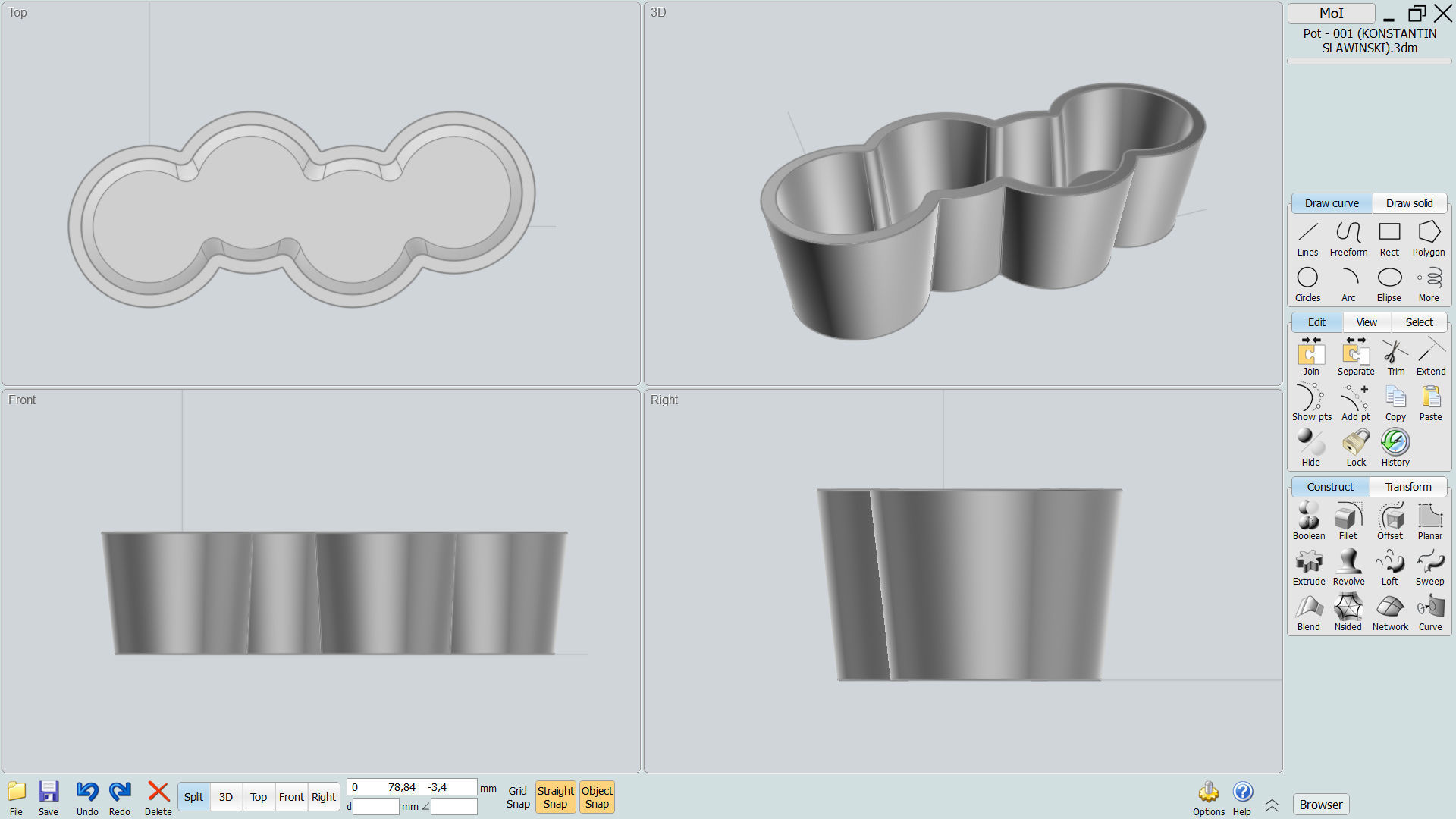Switch to Split viewport layout
Viewport: 1456px width, 819px height.
193,797
